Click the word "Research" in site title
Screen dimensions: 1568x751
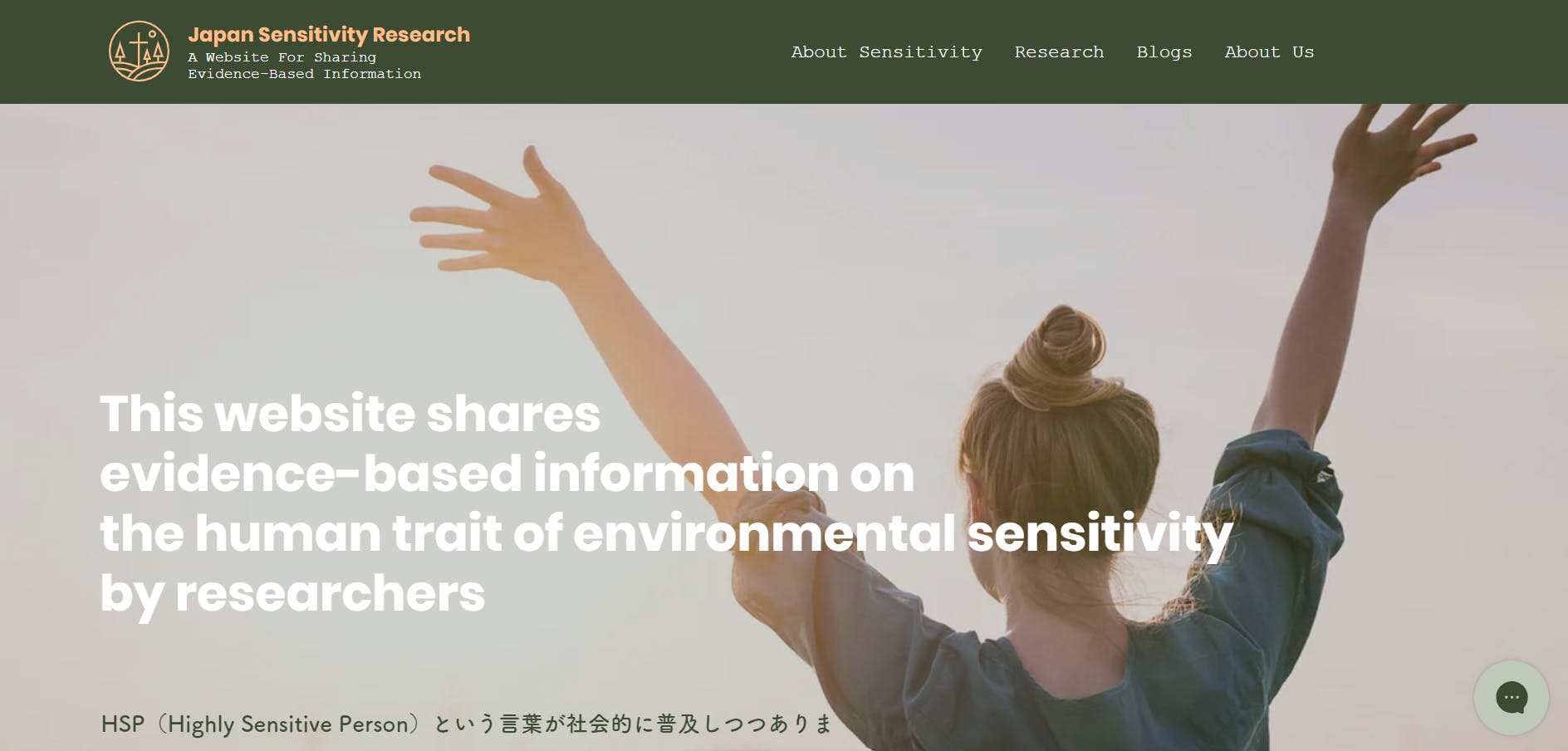pos(421,34)
